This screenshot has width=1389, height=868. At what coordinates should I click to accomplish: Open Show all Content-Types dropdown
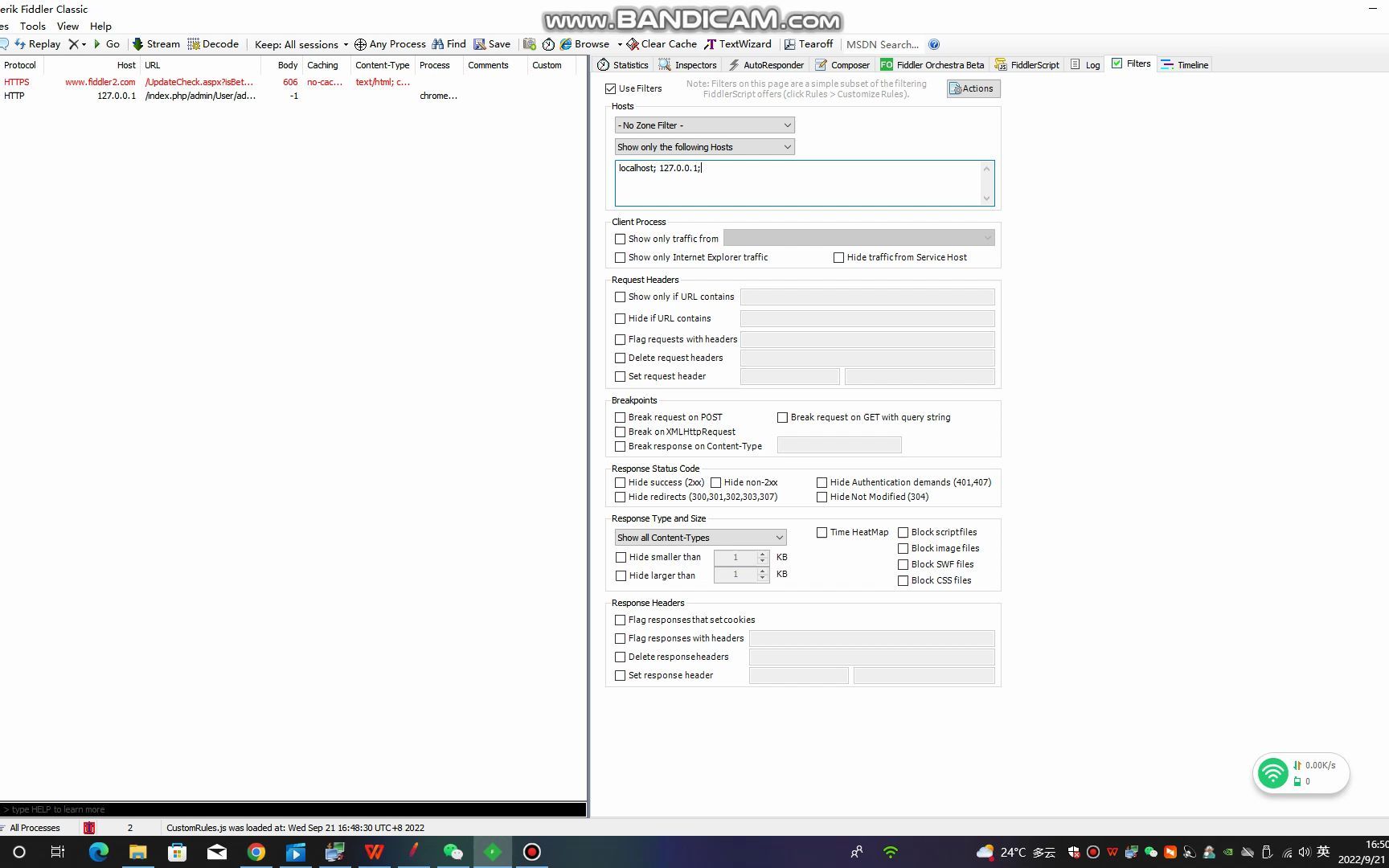point(701,538)
